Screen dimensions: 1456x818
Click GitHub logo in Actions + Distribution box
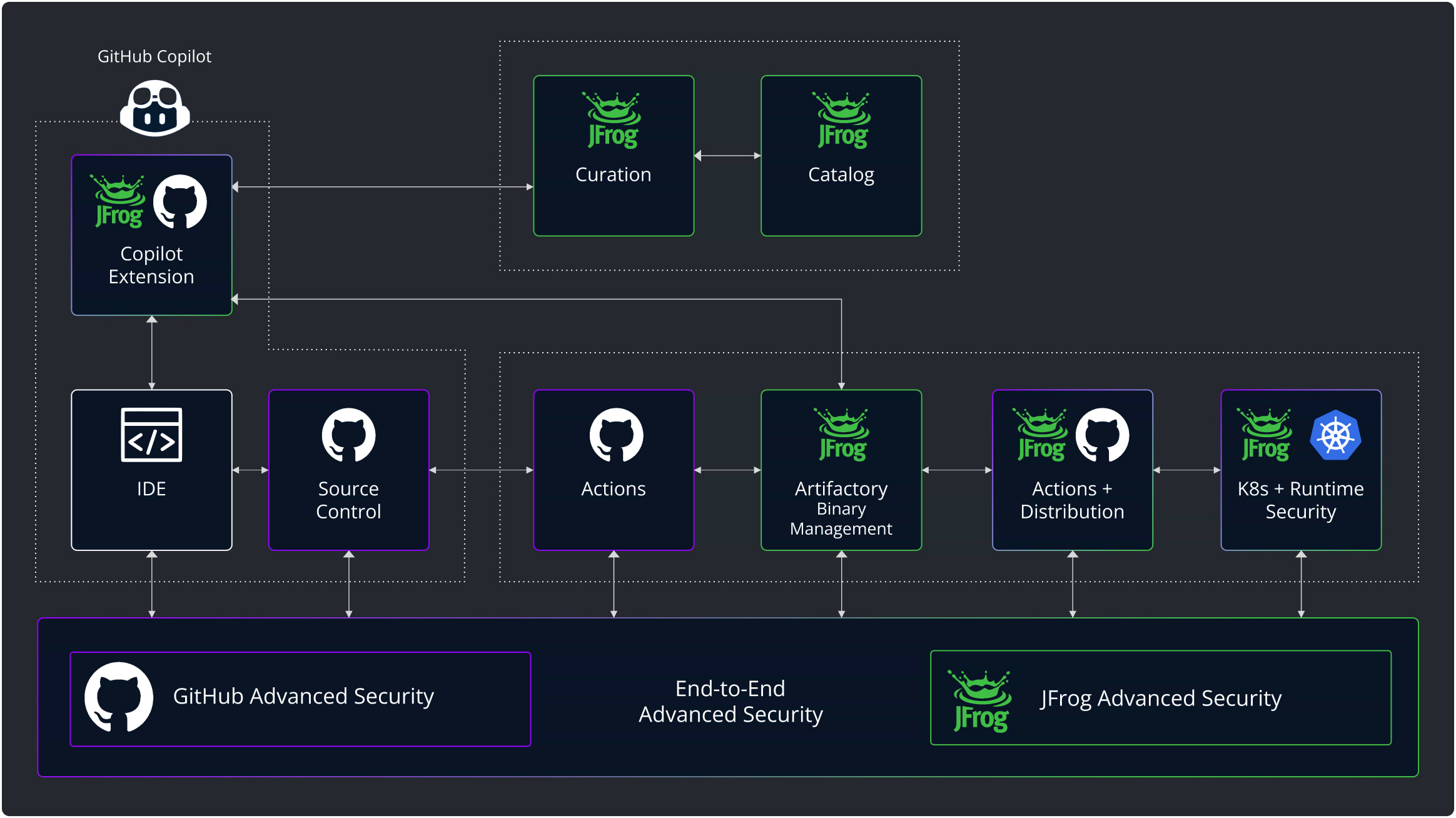(1102, 435)
